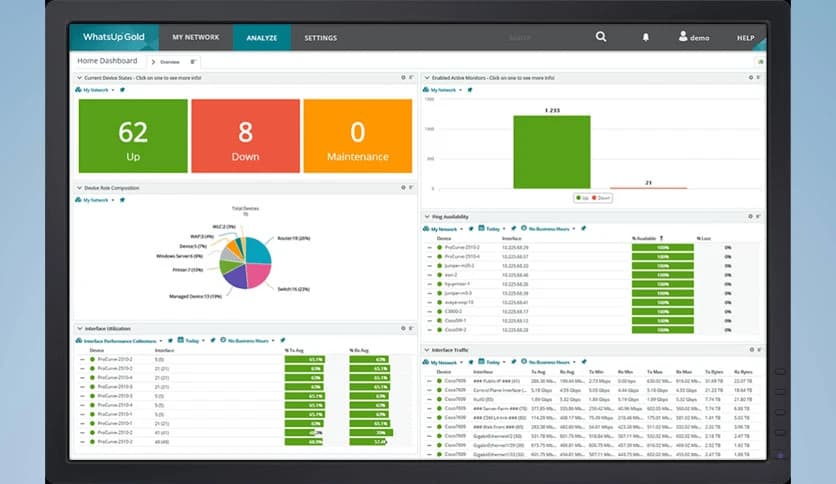The width and height of the screenshot is (836, 484).
Task: Toggle the Down legend item in the monitors chart
Action: [x=598, y=198]
